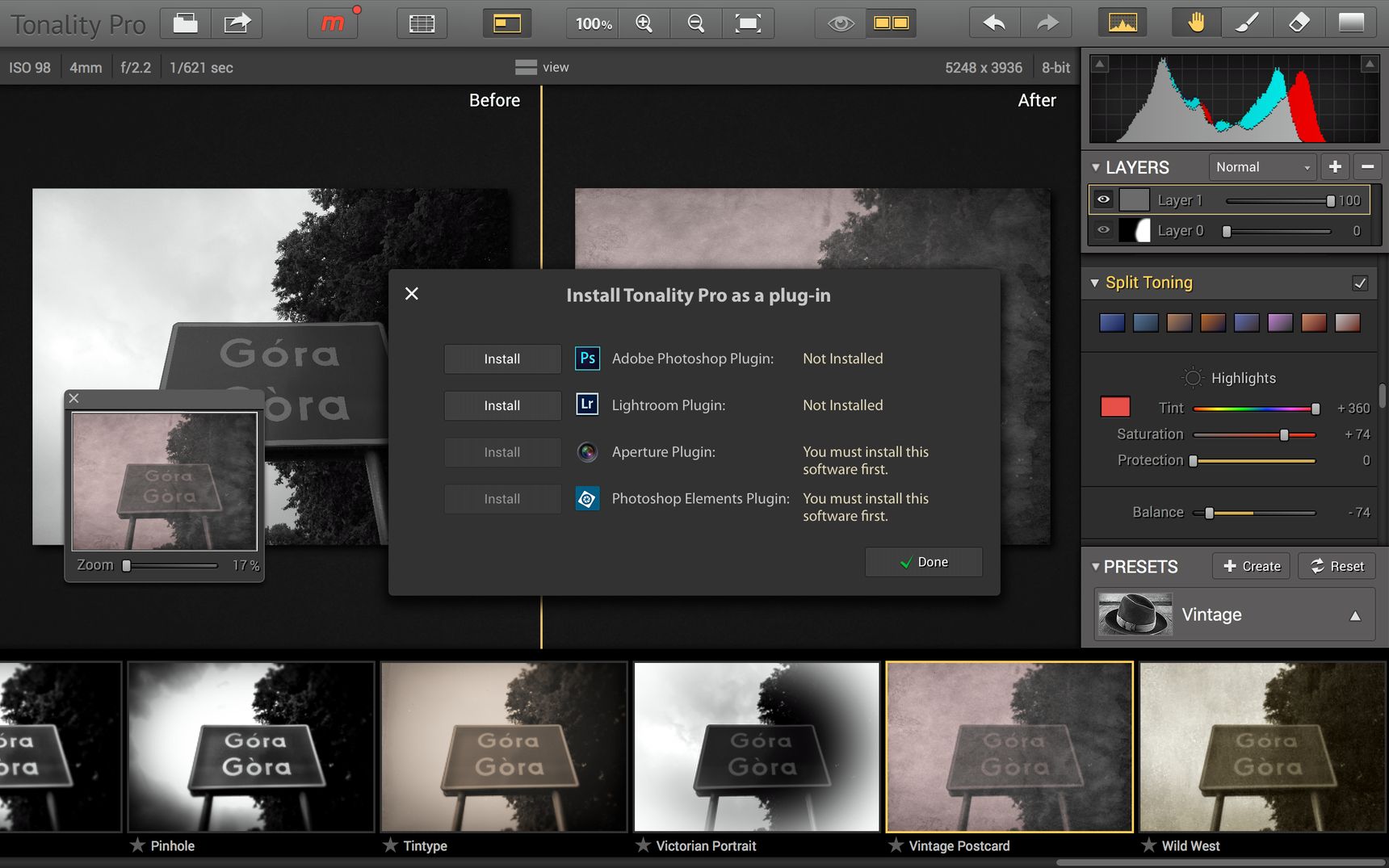This screenshot has height=868, width=1389.
Task: Collapse the PRESETS panel
Action: point(1096,567)
